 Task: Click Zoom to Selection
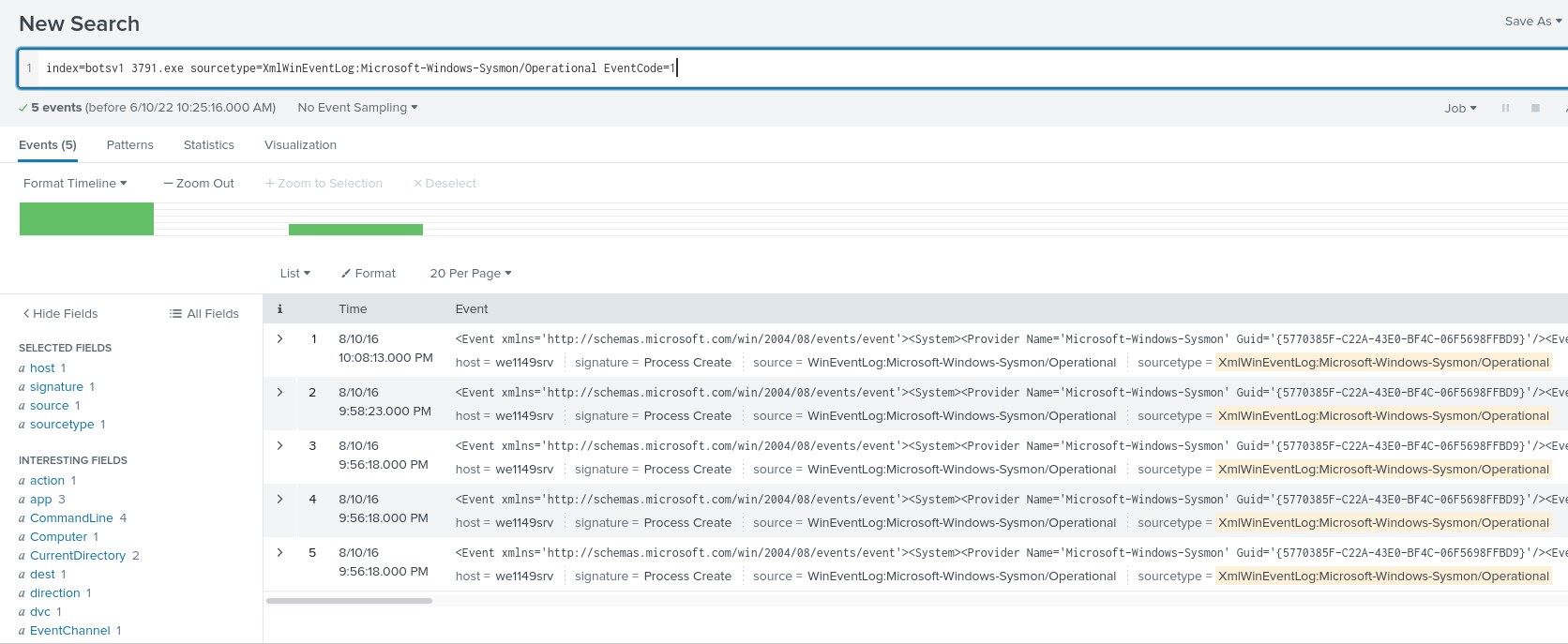324,183
